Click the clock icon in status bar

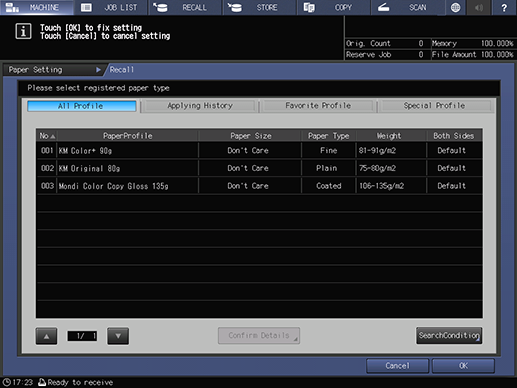(7, 382)
